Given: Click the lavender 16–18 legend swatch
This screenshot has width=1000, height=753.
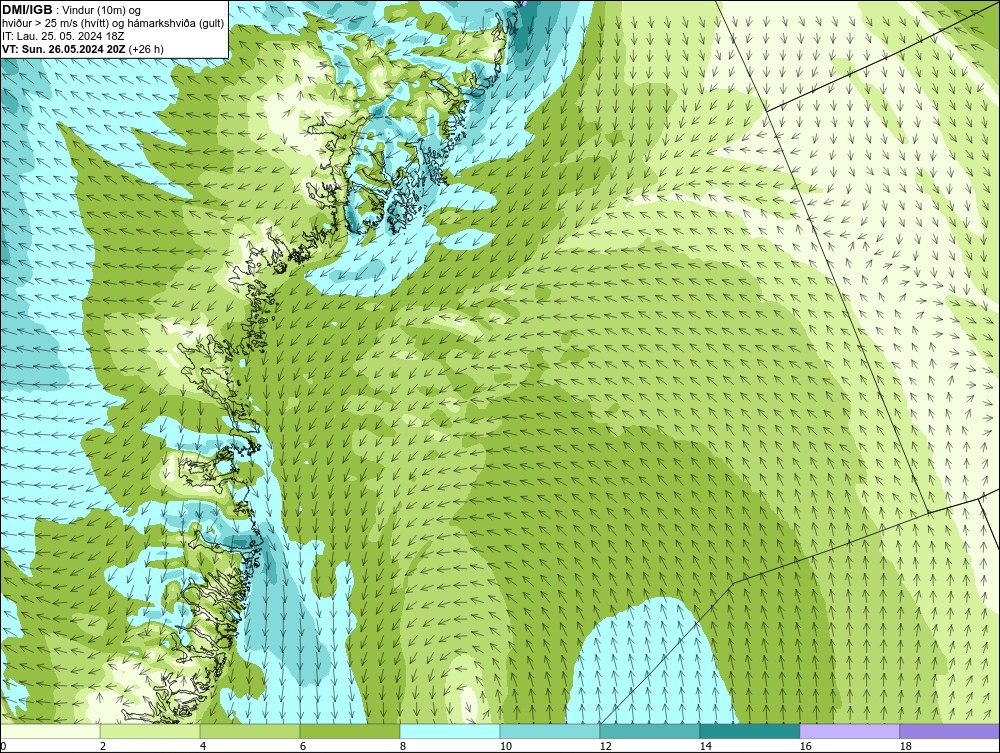Looking at the screenshot, I should [849, 731].
